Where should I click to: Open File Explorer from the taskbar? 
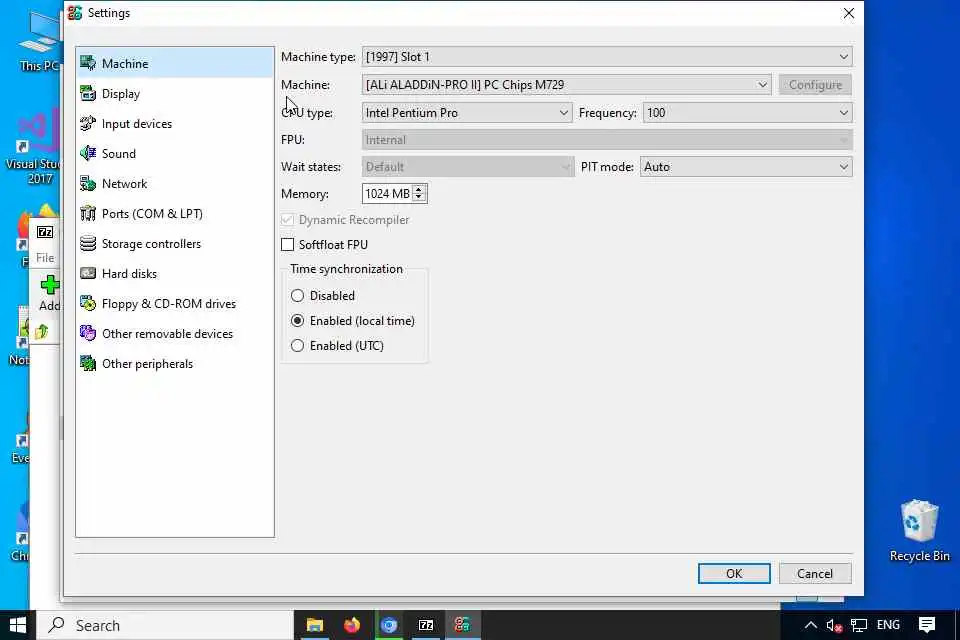coord(315,625)
